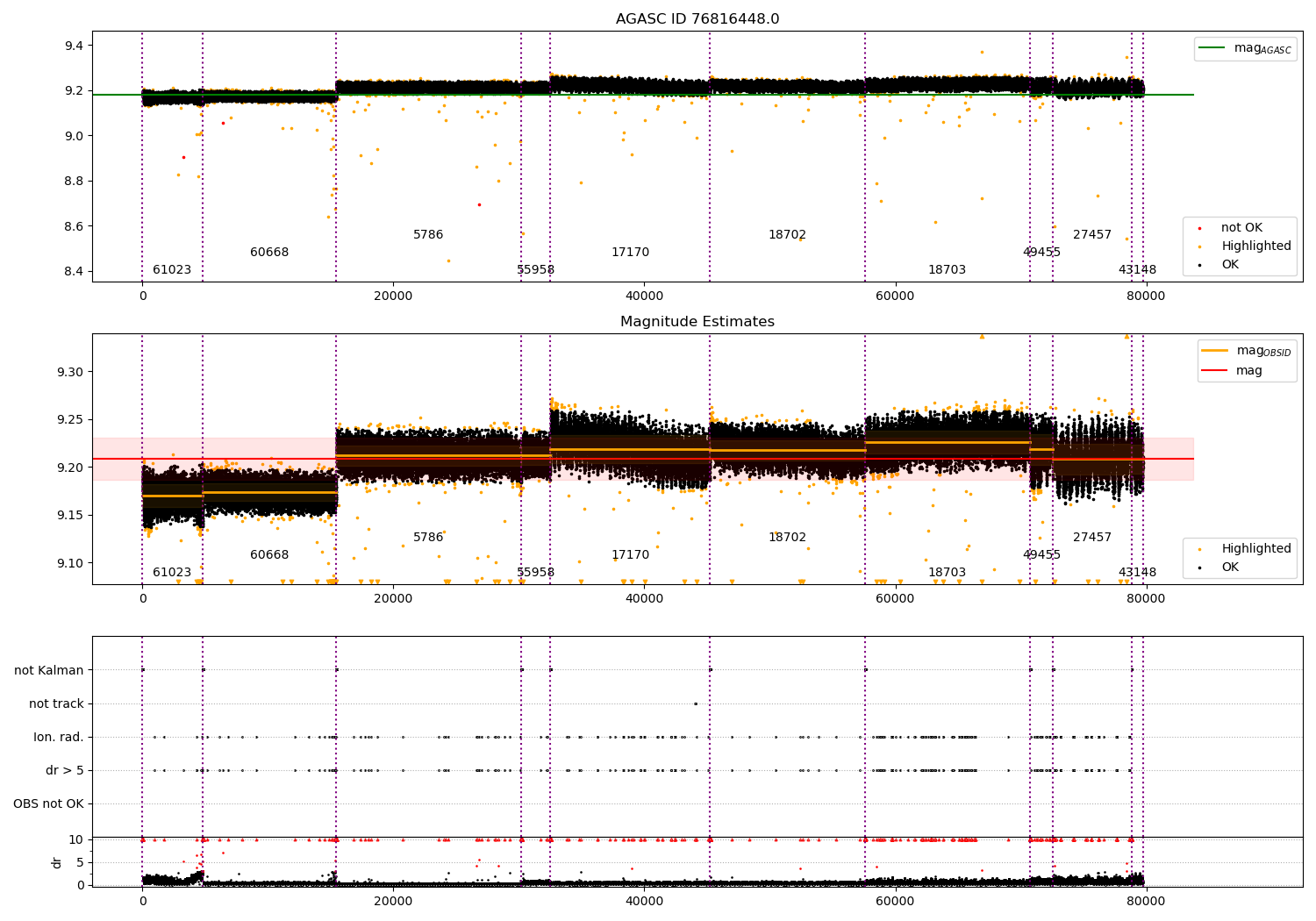The width and height of the screenshot is (1316, 921).
Task: Click obsid 55958 in Magnitude Estimates plot
Action: pyautogui.click(x=535, y=573)
